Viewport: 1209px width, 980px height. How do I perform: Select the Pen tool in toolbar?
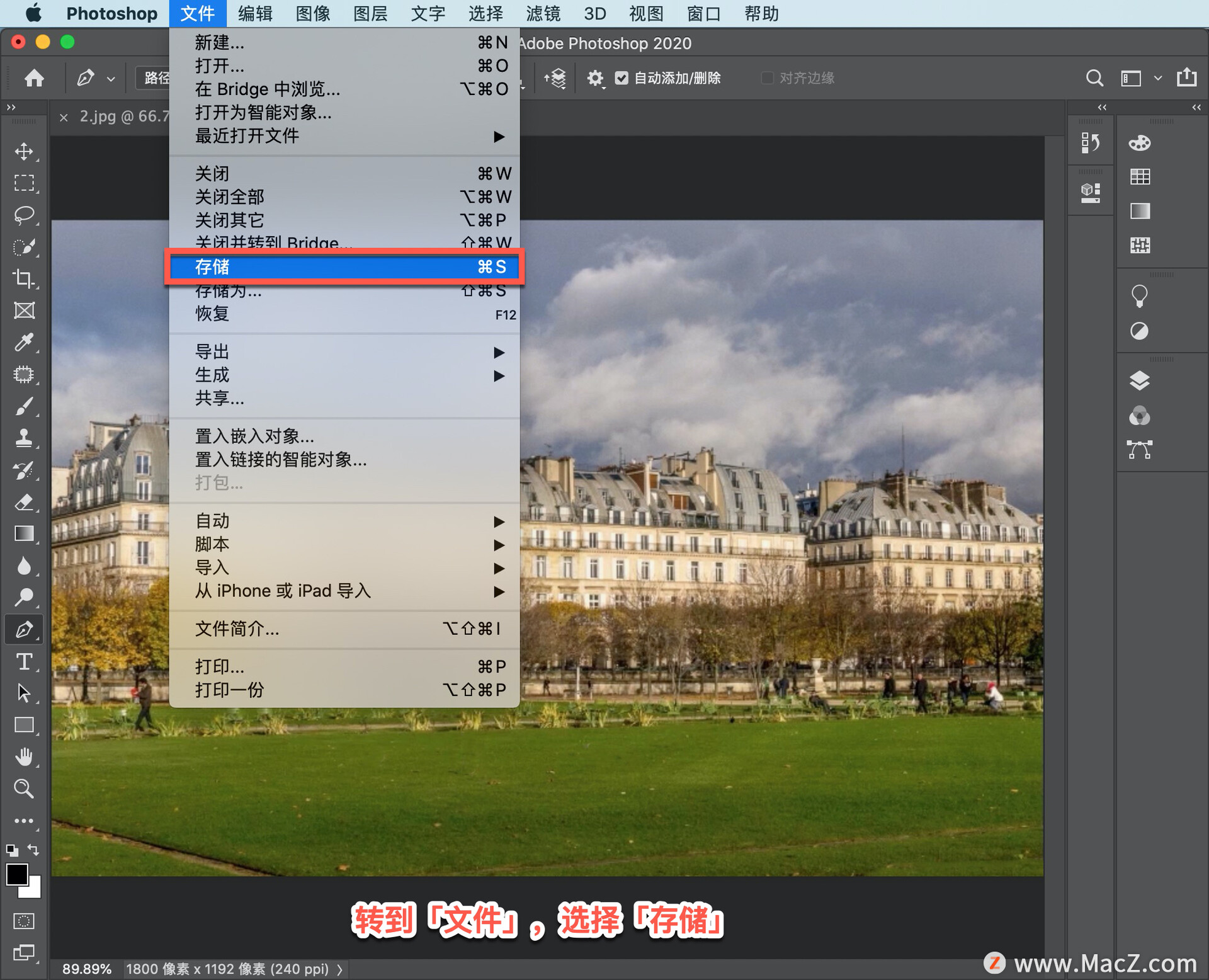24,629
